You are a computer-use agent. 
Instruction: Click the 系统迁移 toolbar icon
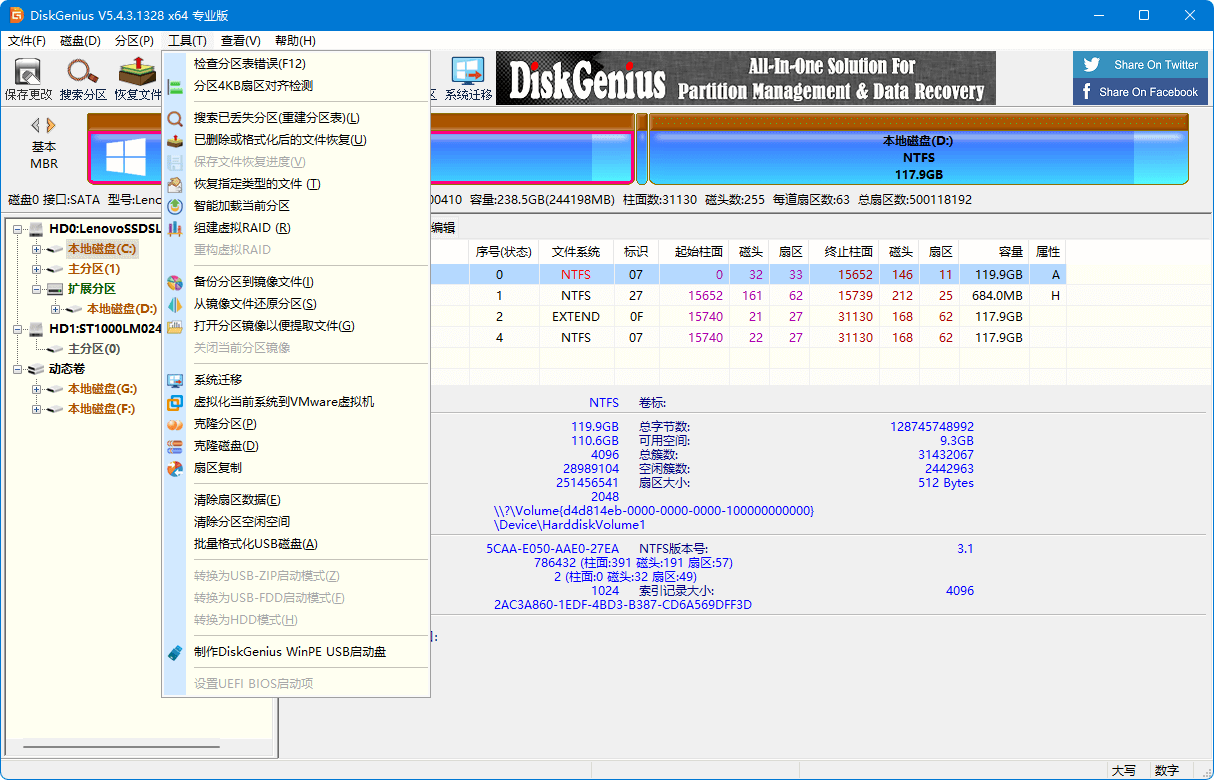coord(468,71)
